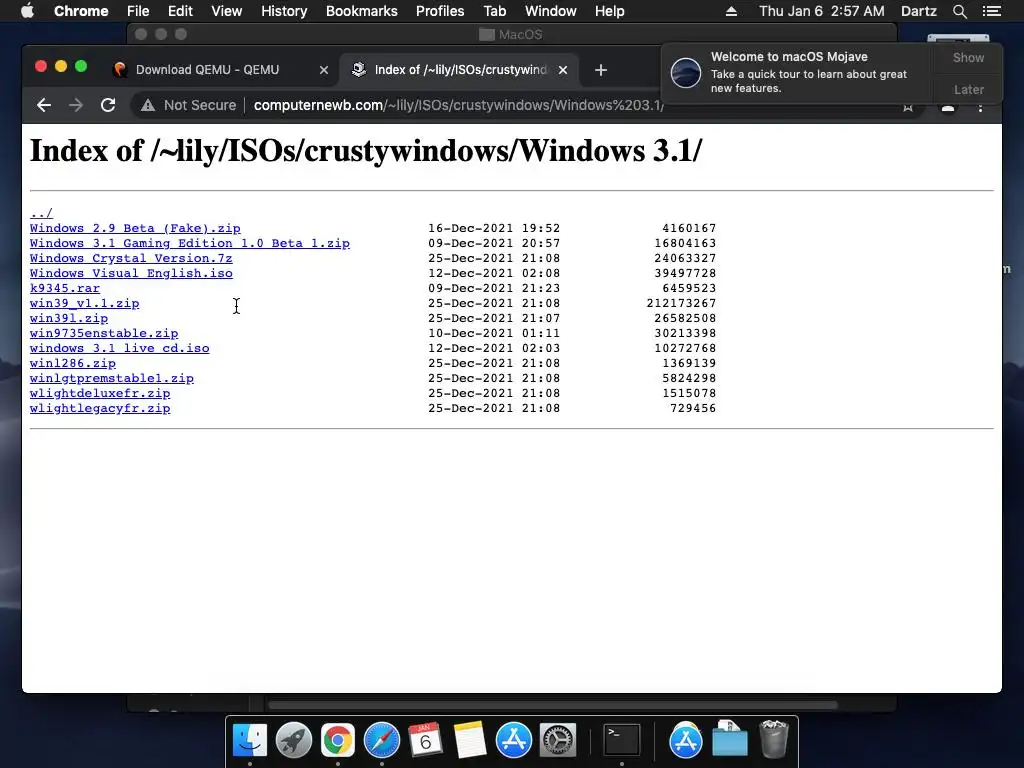This screenshot has width=1024, height=768.
Task: Close the Index of /~lily tab
Action: [563, 70]
